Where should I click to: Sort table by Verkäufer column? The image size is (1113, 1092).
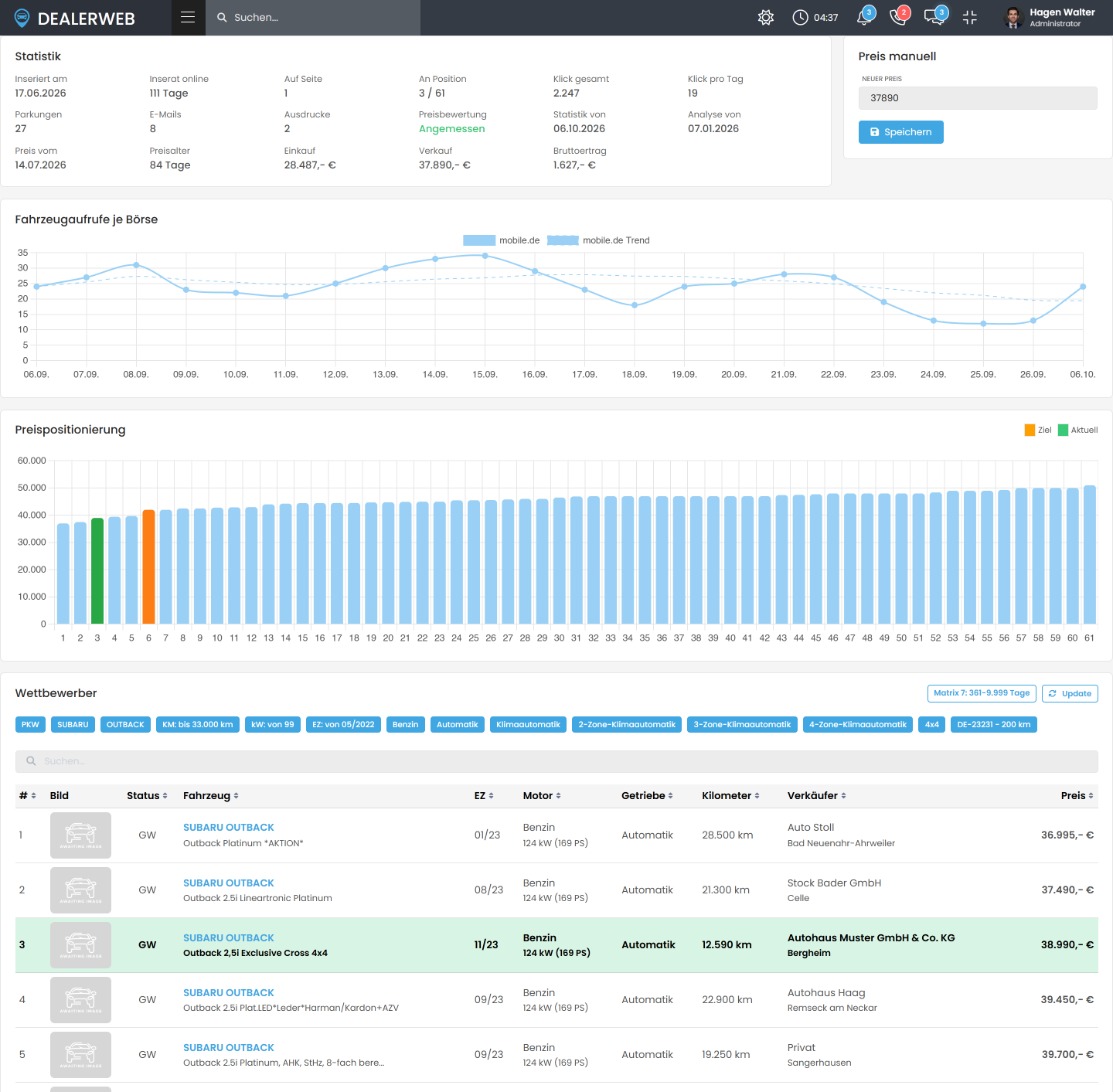817,796
